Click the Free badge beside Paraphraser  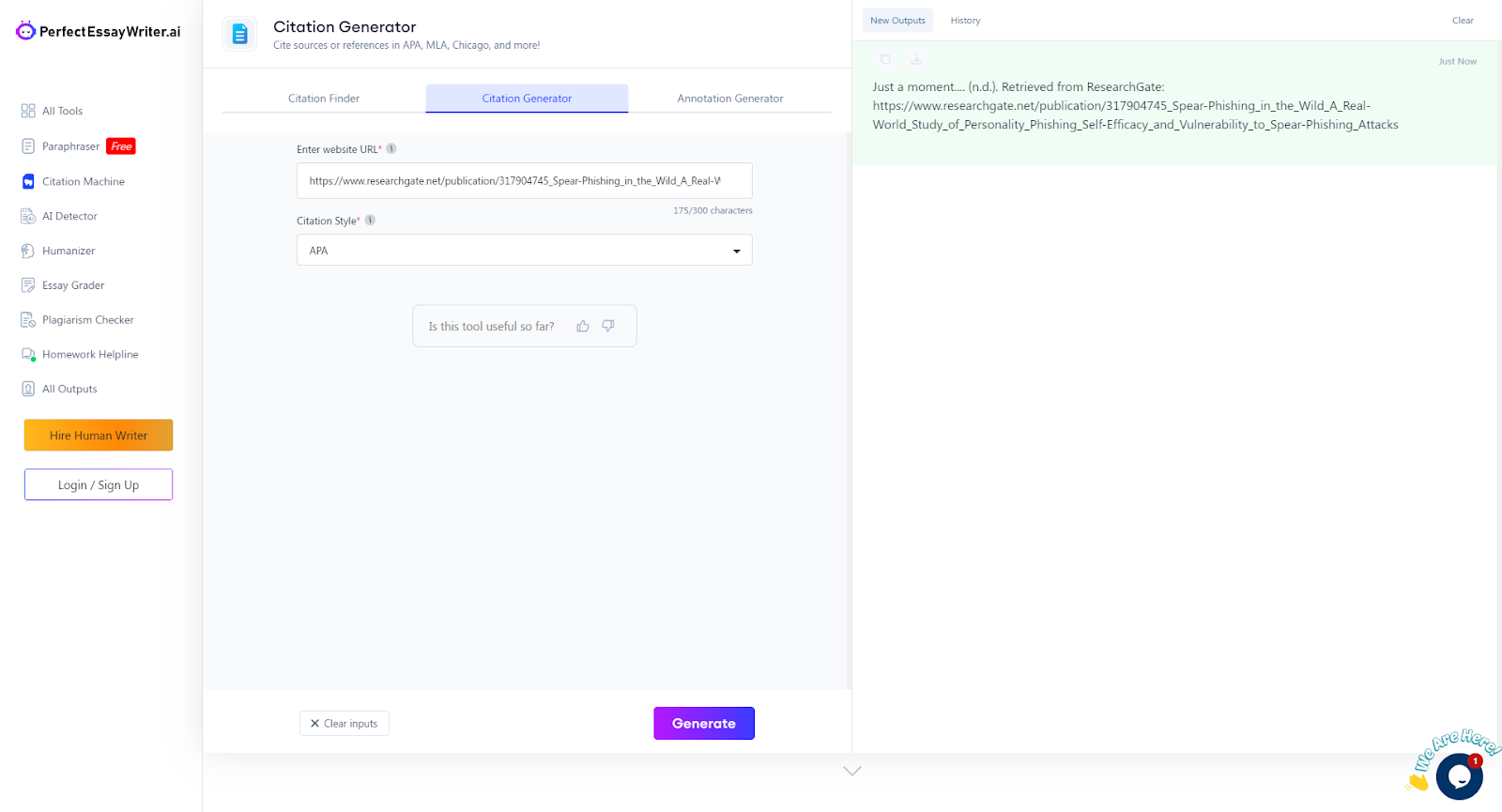point(121,146)
